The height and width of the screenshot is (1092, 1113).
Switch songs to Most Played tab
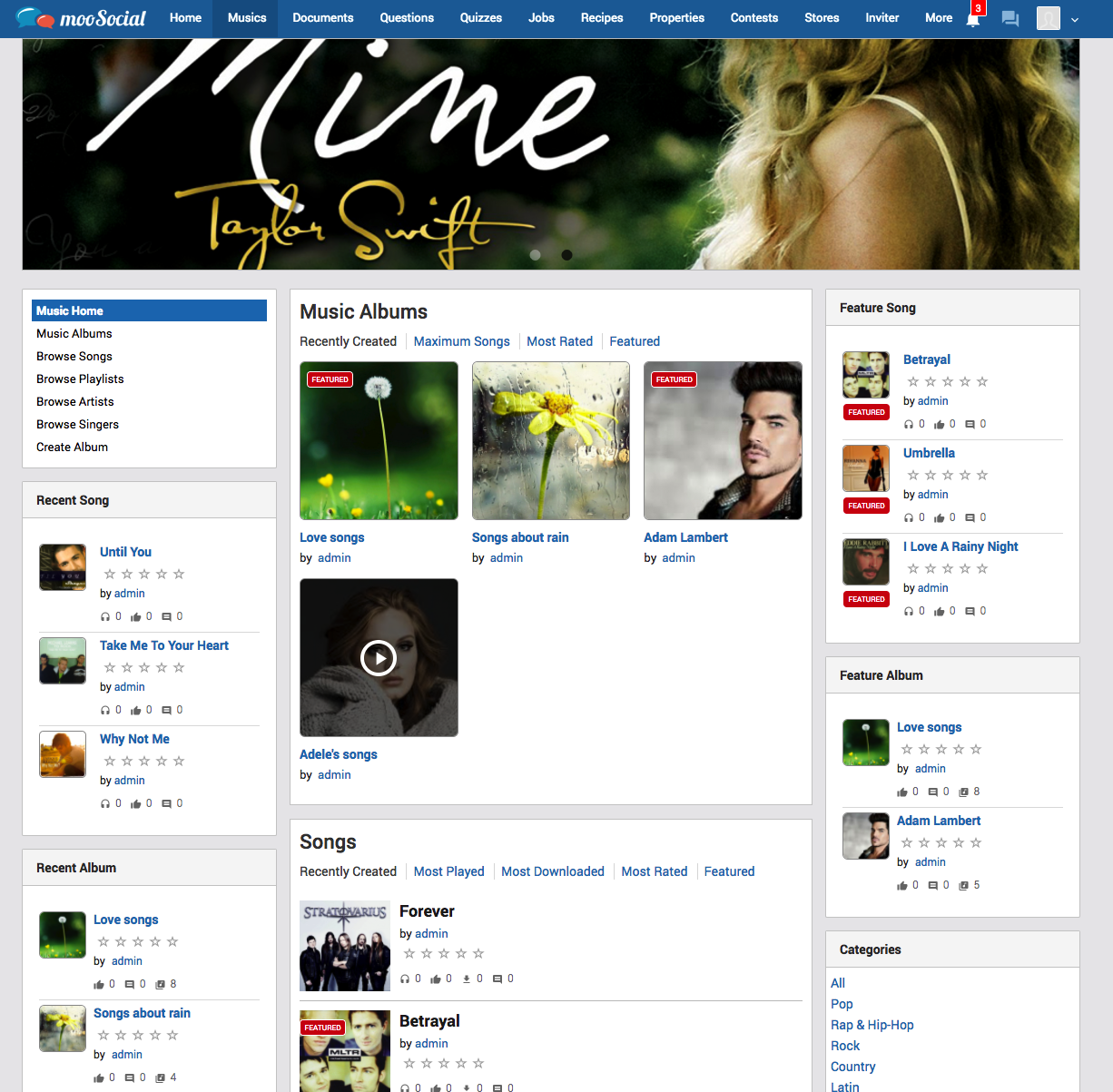pyautogui.click(x=449, y=871)
